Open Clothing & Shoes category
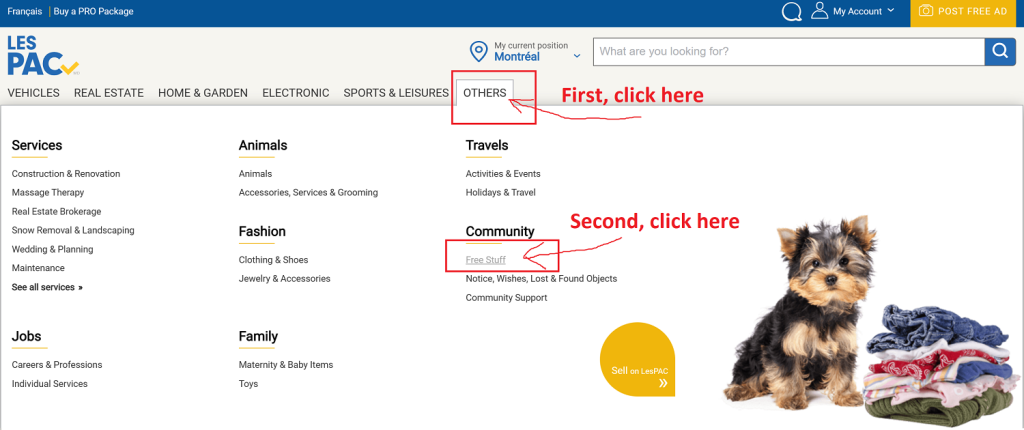Screen dimensions: 1024x430 tap(273, 260)
